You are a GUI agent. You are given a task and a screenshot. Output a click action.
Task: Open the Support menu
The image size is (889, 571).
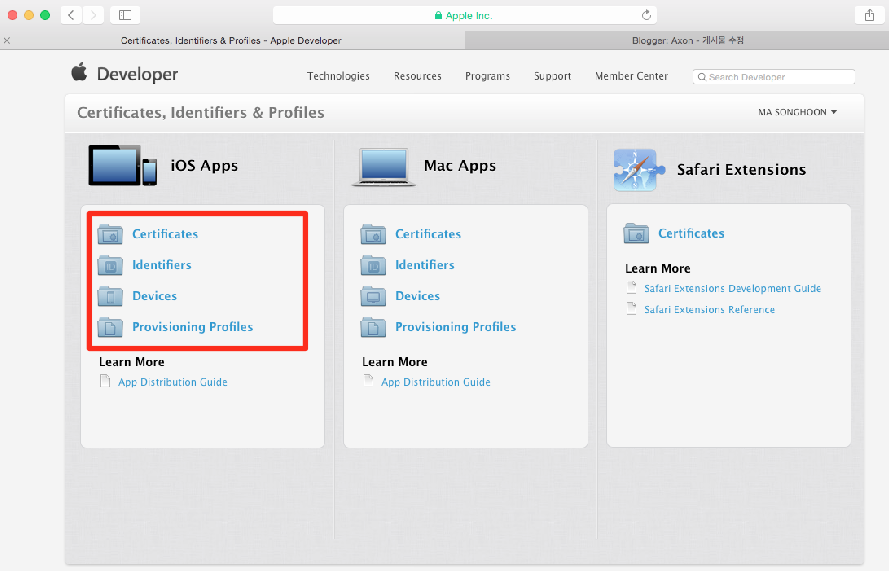click(x=553, y=76)
